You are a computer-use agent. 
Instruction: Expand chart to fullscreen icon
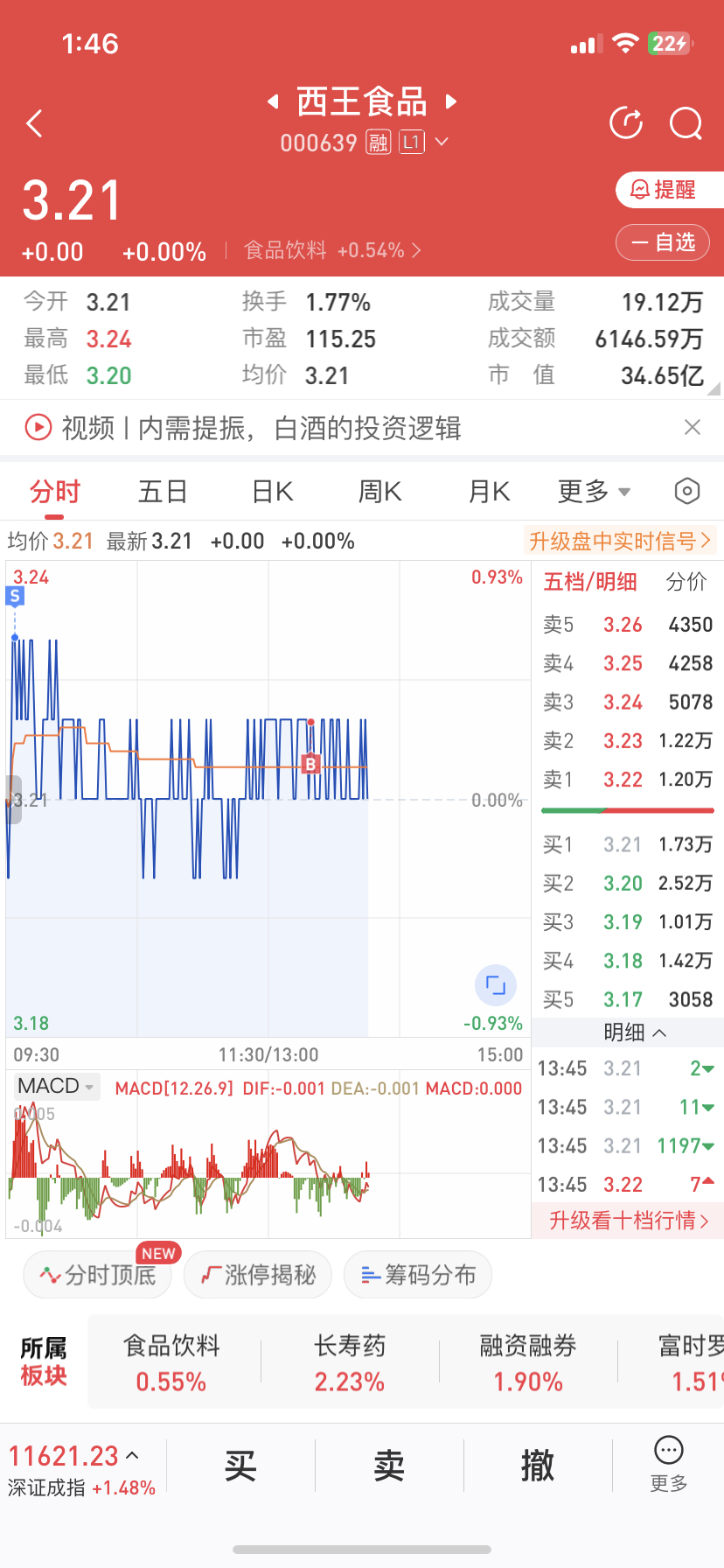tap(496, 985)
